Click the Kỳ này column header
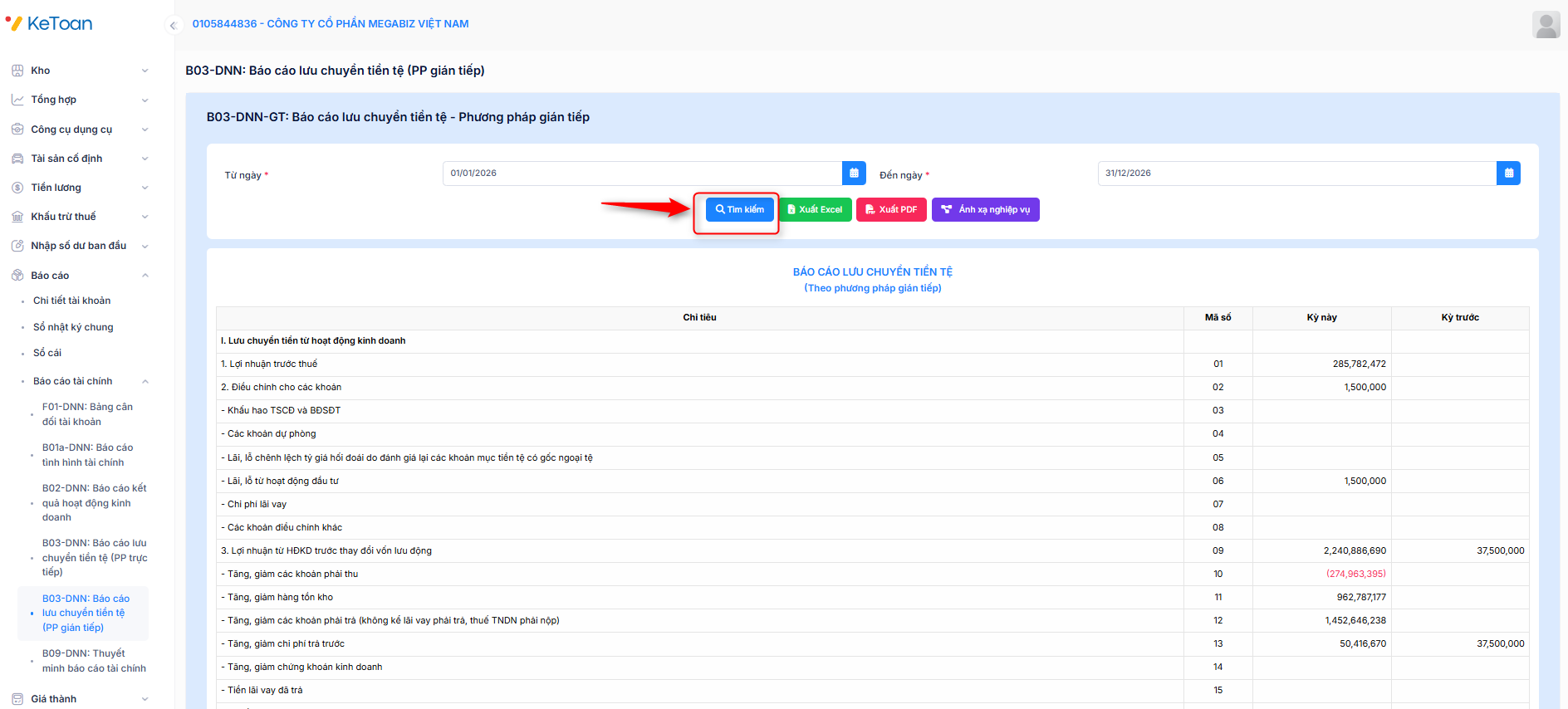Viewport: 1568px width, 709px height. point(1322,318)
